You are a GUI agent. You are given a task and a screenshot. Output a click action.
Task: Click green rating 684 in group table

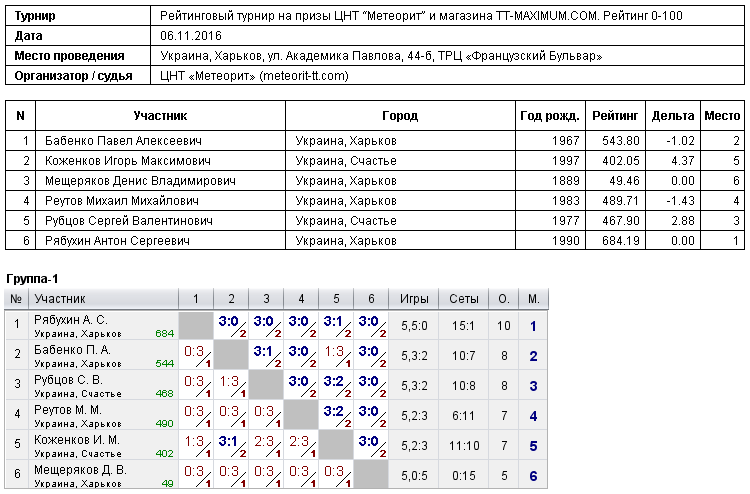click(165, 333)
